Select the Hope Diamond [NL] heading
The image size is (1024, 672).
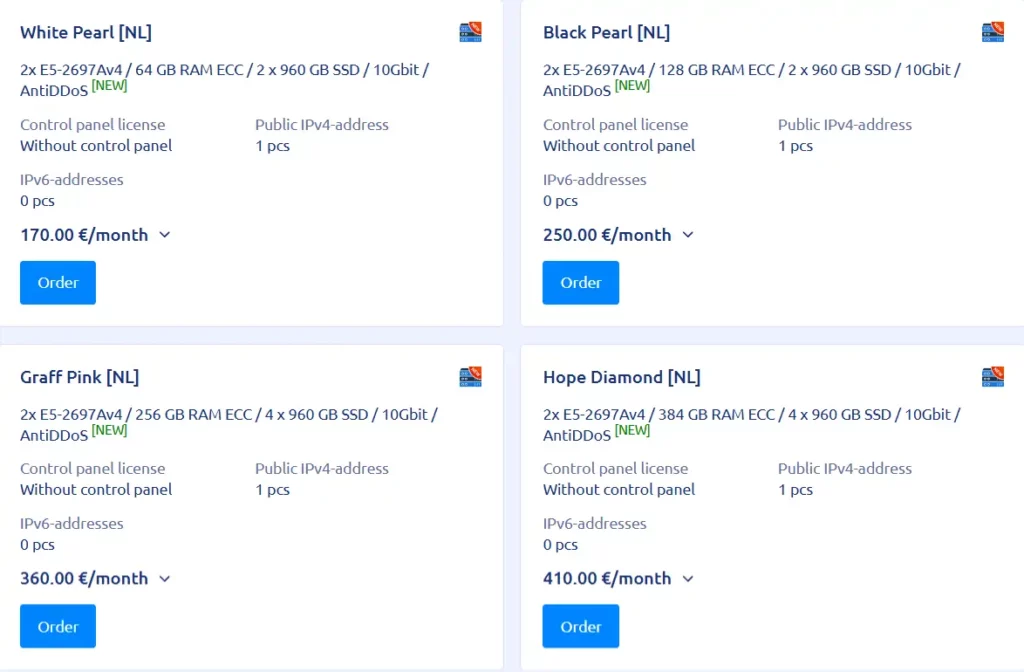(x=621, y=377)
